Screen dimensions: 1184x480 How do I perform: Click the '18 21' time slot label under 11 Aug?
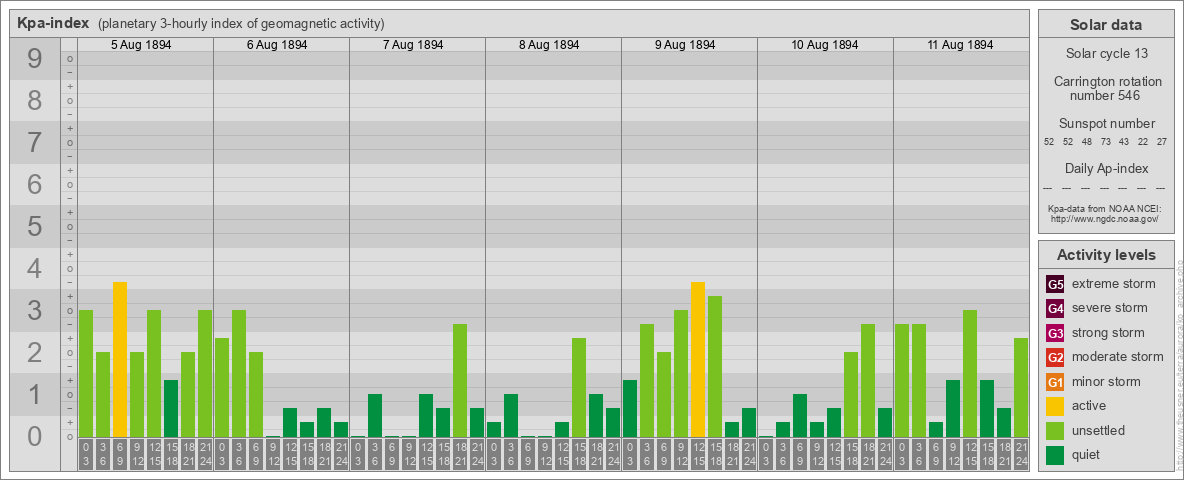pos(1004,454)
